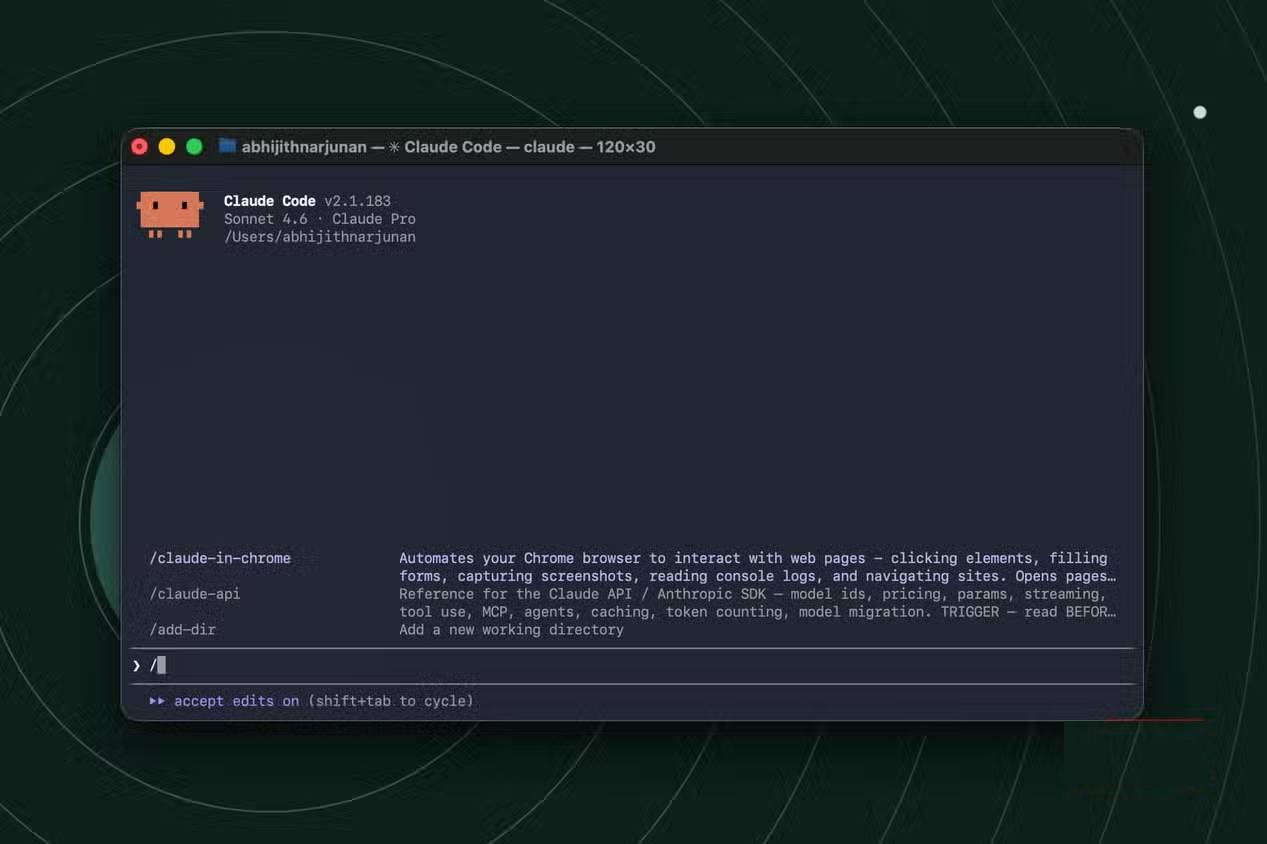Click the 'Sonnet 4.6 · Claude Pro' line
The height and width of the screenshot is (844, 1267).
coord(320,219)
